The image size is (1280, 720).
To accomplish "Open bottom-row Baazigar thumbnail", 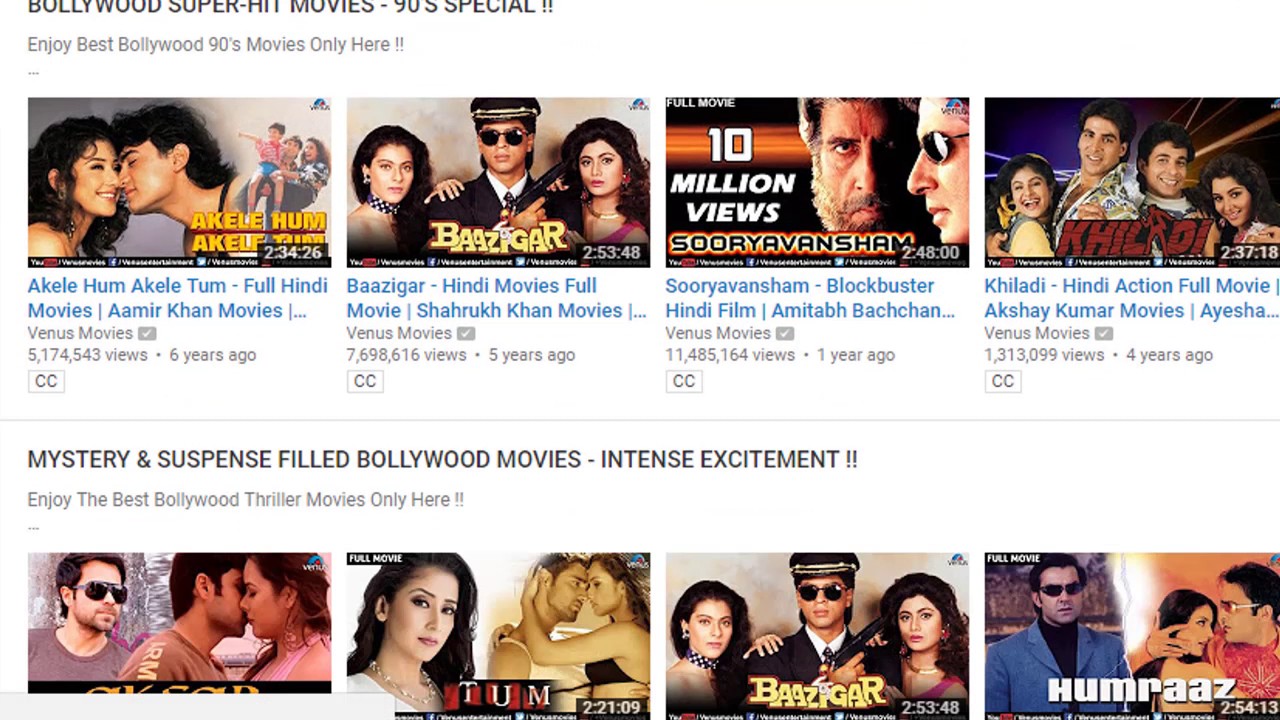I will 817,636.
